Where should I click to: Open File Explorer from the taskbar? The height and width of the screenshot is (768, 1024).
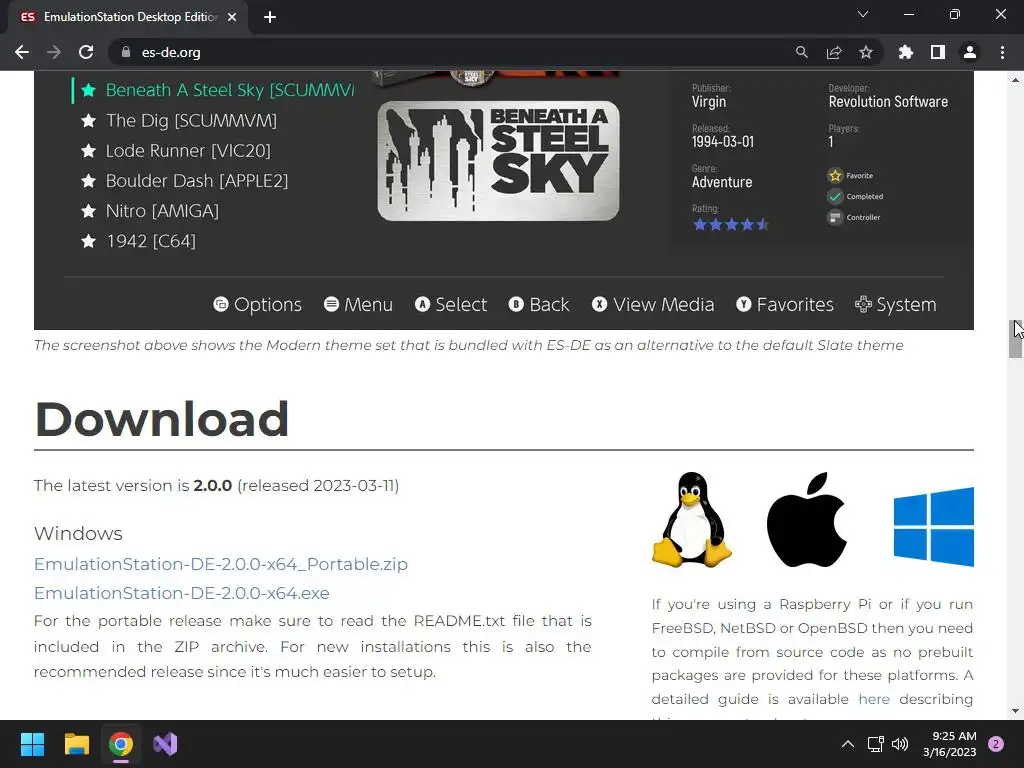[x=76, y=744]
